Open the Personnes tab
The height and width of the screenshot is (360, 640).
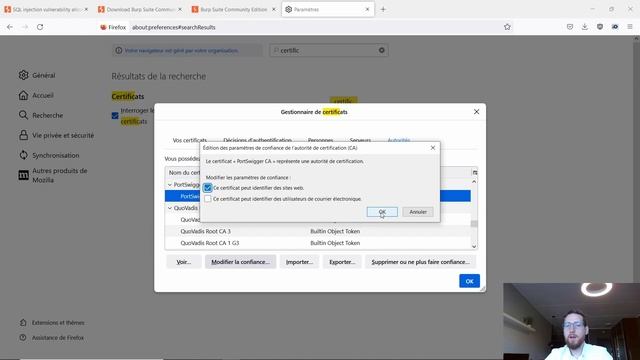coord(320,140)
